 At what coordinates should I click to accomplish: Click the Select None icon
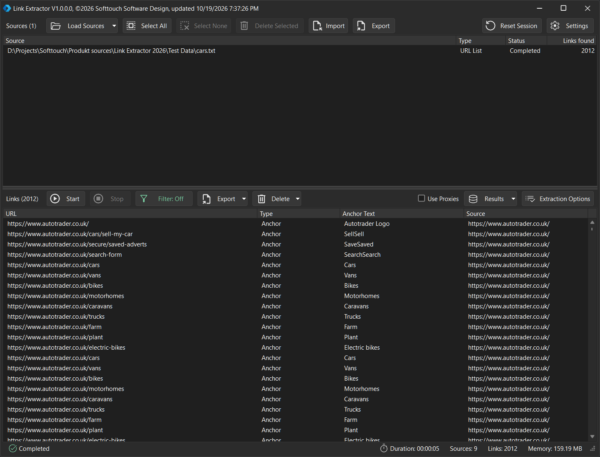184,26
